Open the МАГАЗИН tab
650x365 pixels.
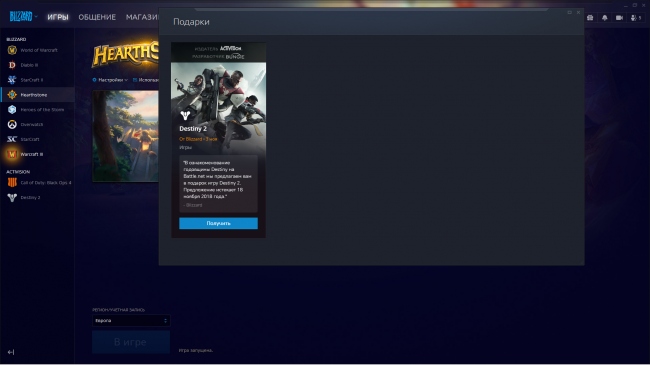pos(142,17)
